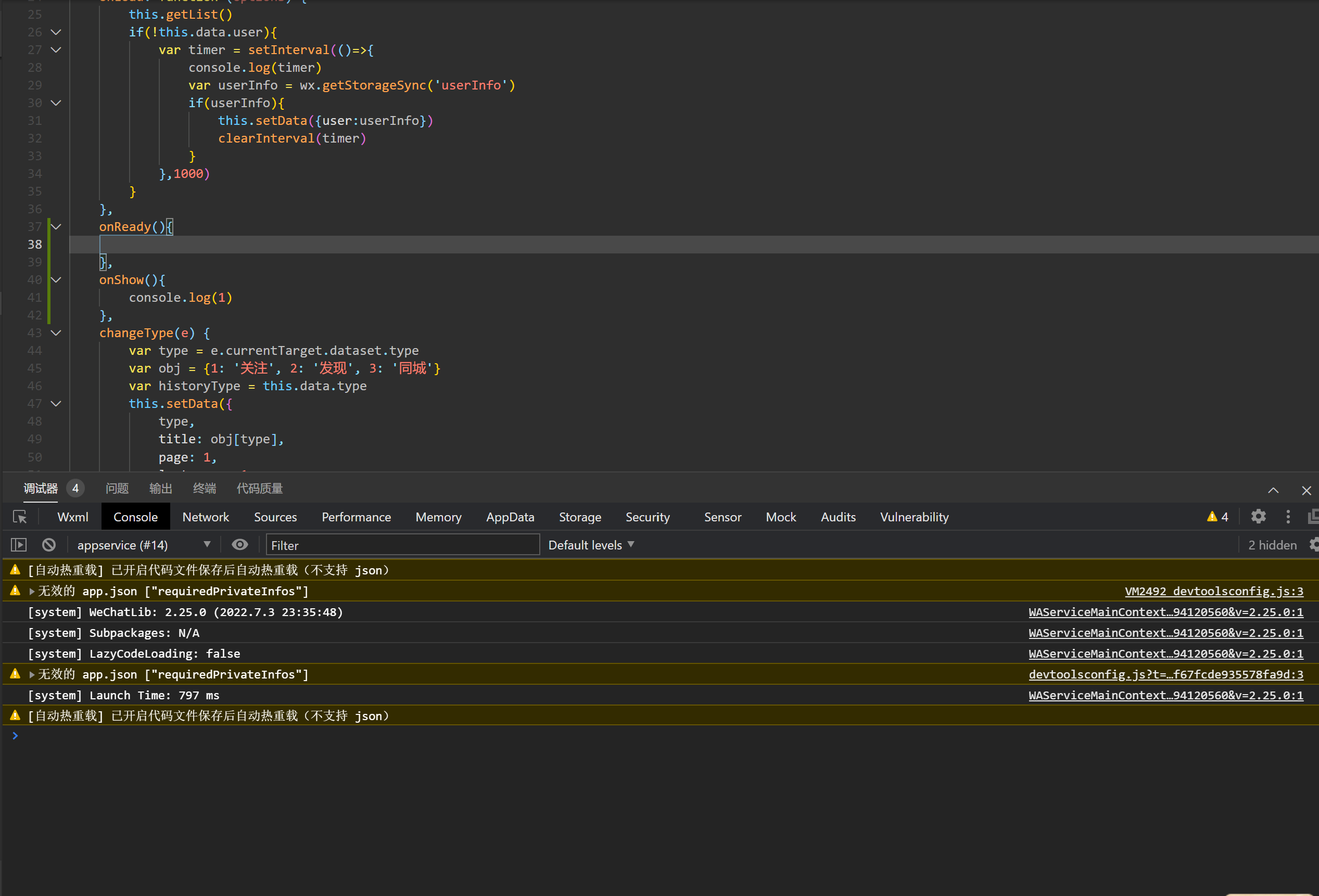This screenshot has width=1319, height=896.
Task: Expand the first app.json requiredPrivateInfos warning
Action: point(32,591)
